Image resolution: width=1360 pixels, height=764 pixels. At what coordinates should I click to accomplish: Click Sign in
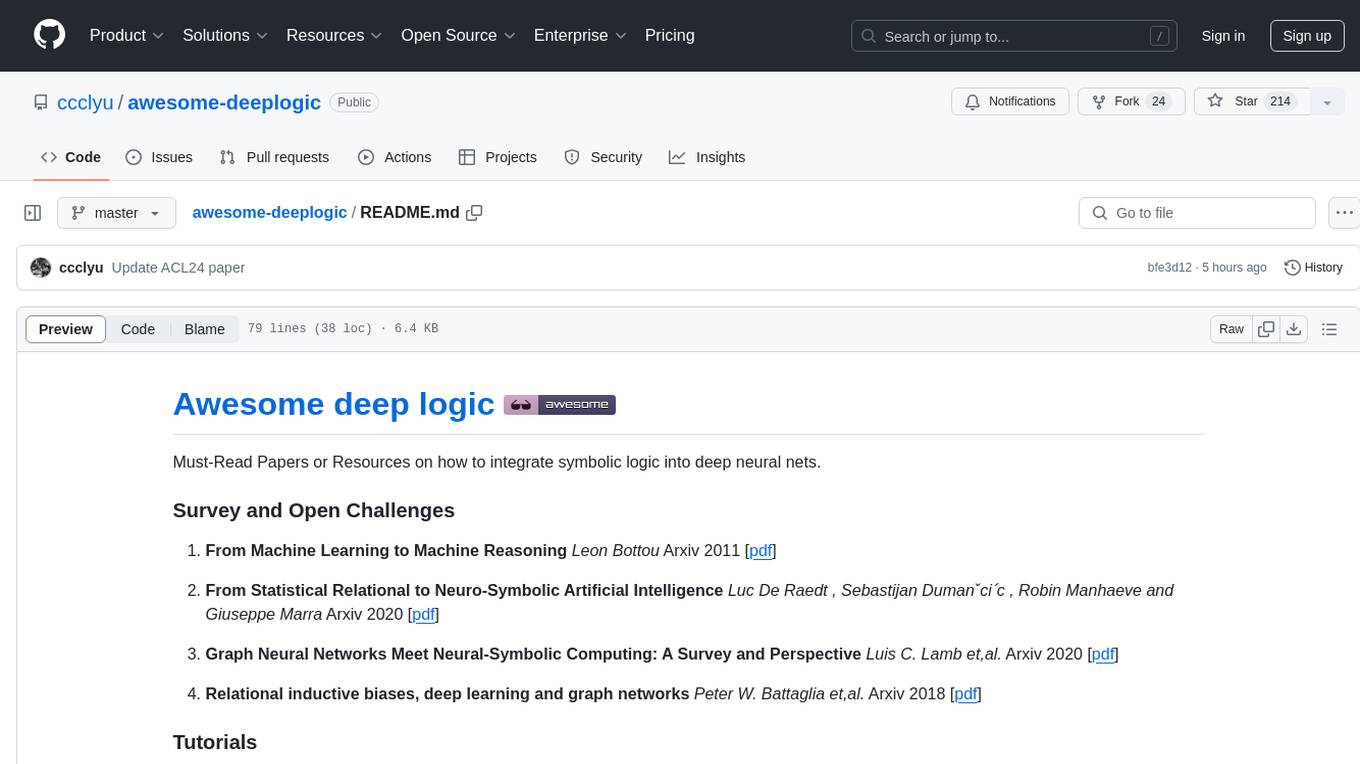tap(1223, 36)
